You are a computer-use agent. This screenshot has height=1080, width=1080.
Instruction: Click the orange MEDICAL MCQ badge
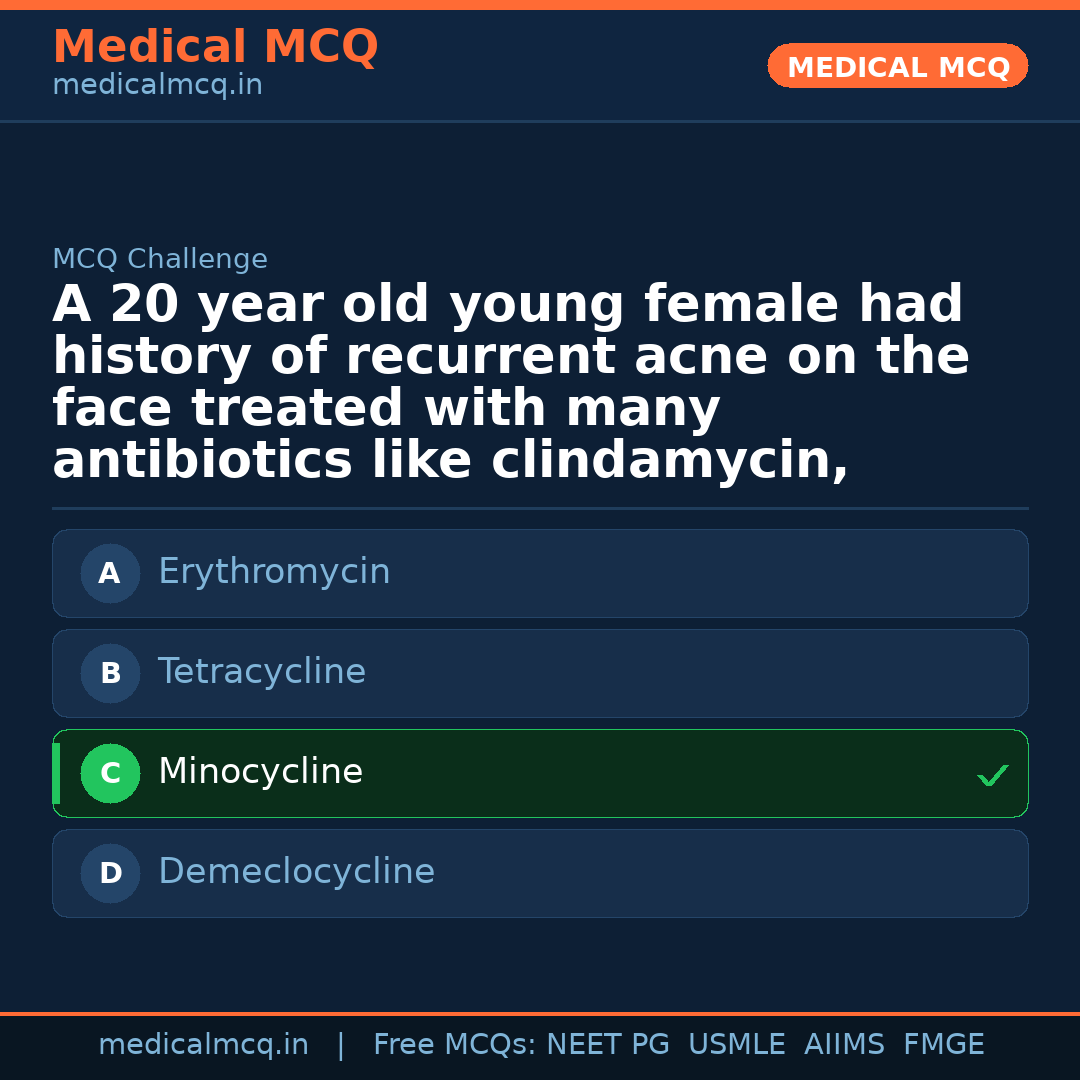pyautogui.click(x=897, y=67)
